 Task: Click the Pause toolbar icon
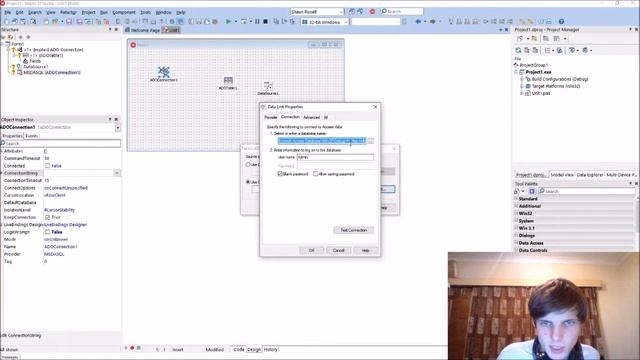tap(257, 21)
